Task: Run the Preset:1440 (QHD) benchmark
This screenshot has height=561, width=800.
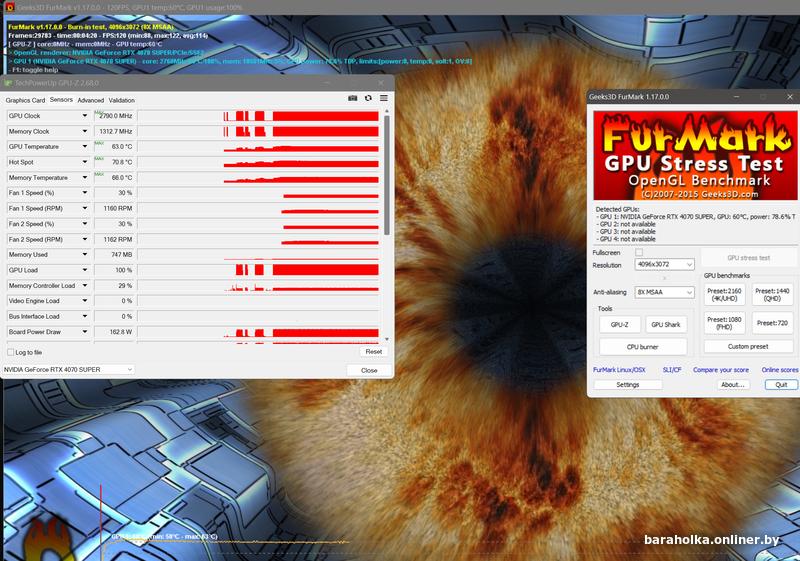Action: 772,295
